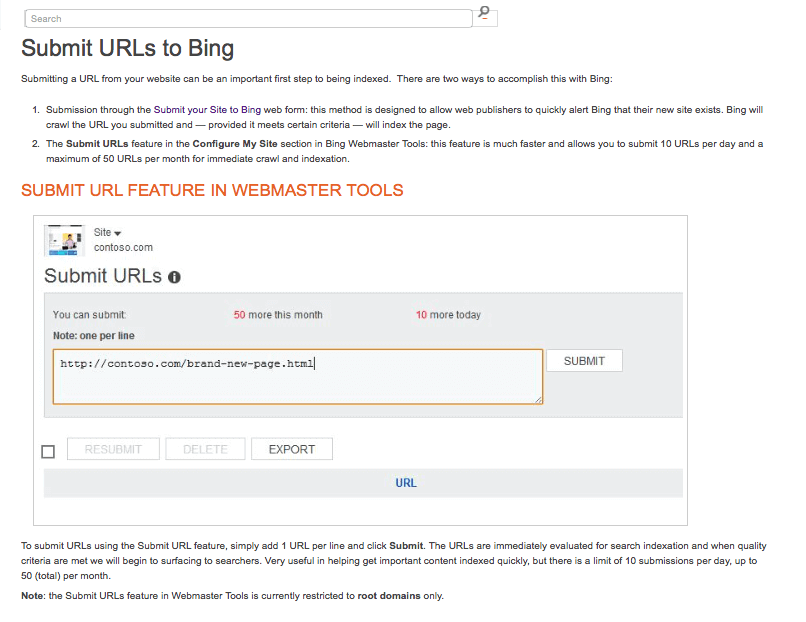Click the magnifier search icon
806x622 pixels.
click(x=484, y=13)
